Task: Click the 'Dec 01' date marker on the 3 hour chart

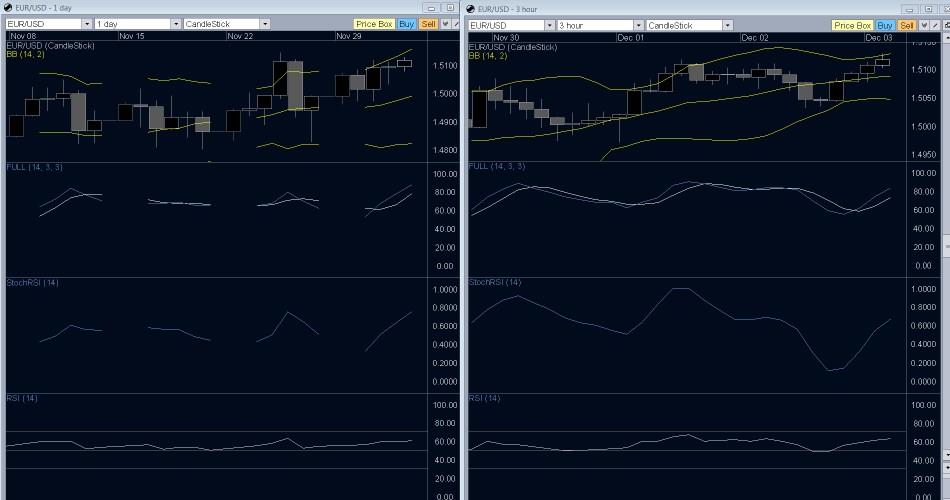Action: coord(631,38)
